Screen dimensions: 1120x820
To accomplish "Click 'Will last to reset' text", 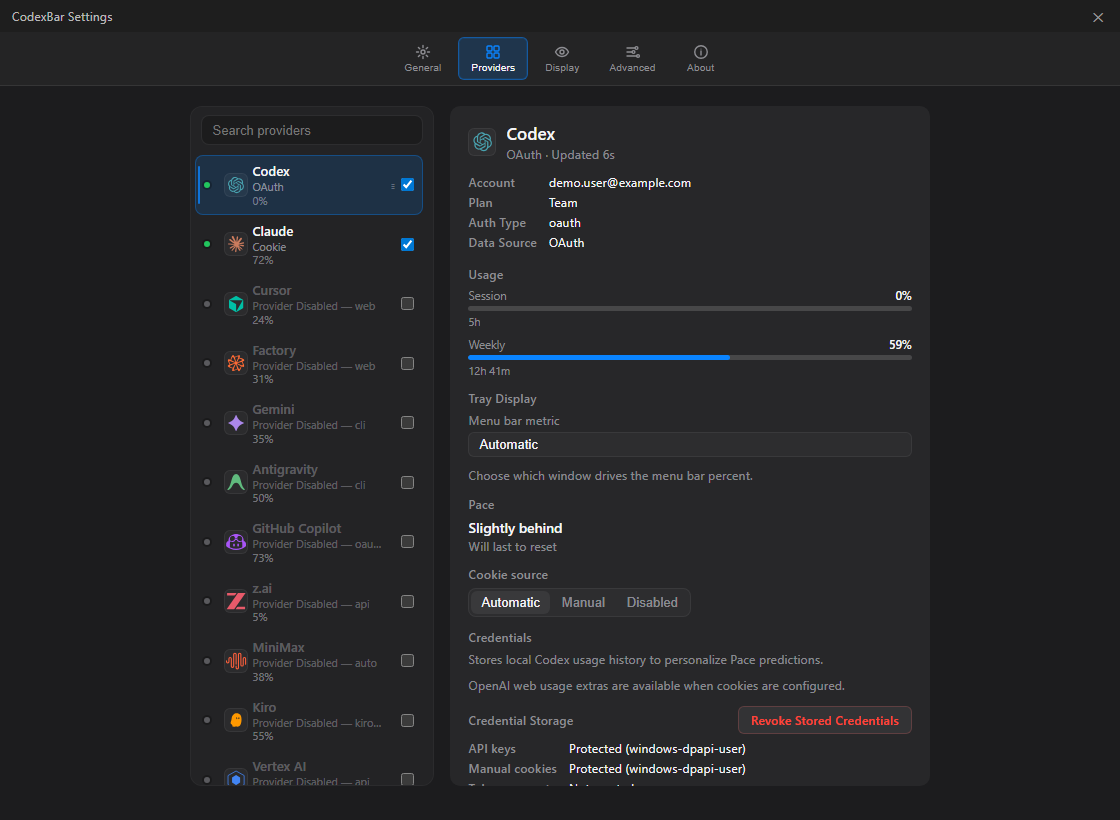I will [x=512, y=547].
